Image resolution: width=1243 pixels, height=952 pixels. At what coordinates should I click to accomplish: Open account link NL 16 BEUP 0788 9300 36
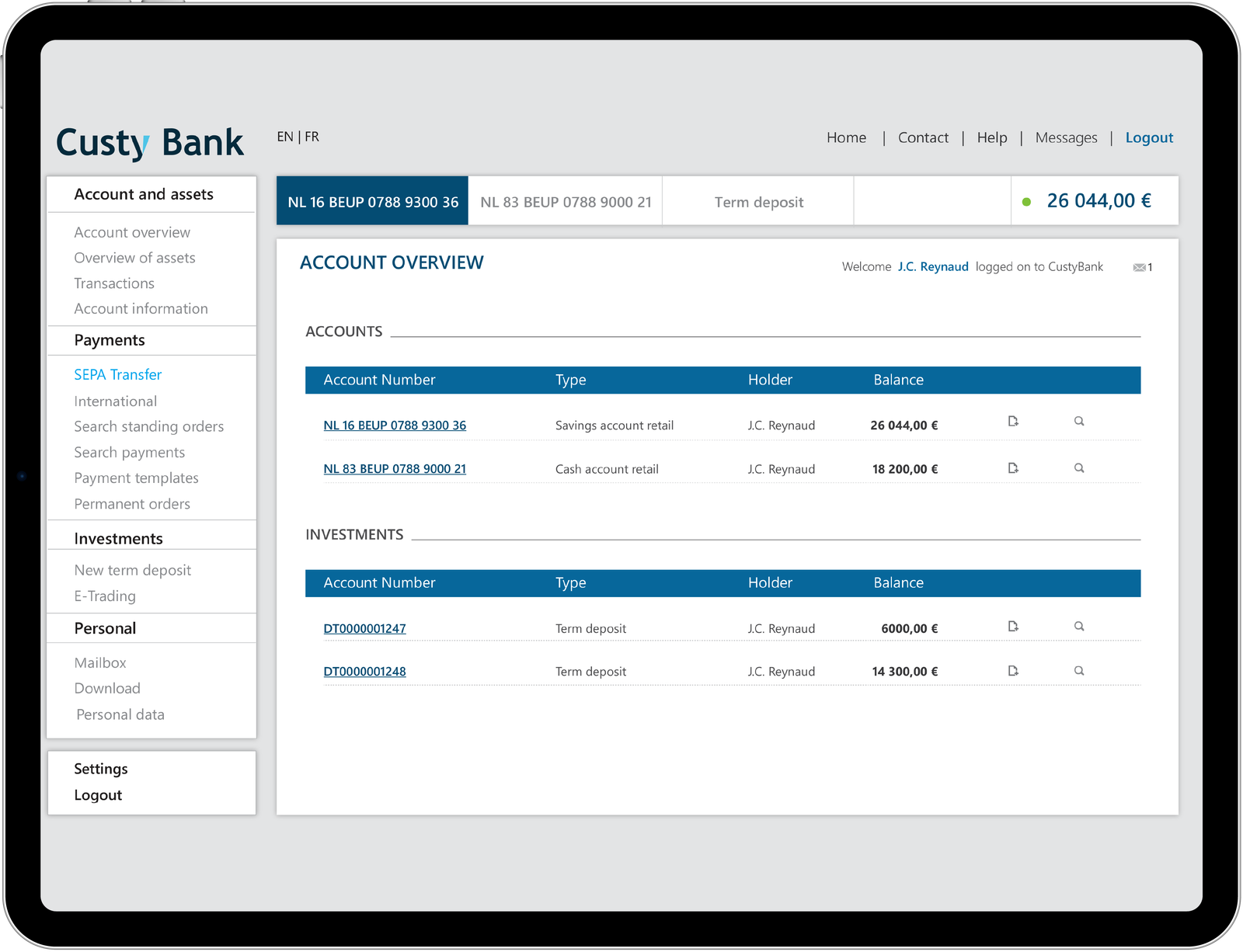pos(395,426)
